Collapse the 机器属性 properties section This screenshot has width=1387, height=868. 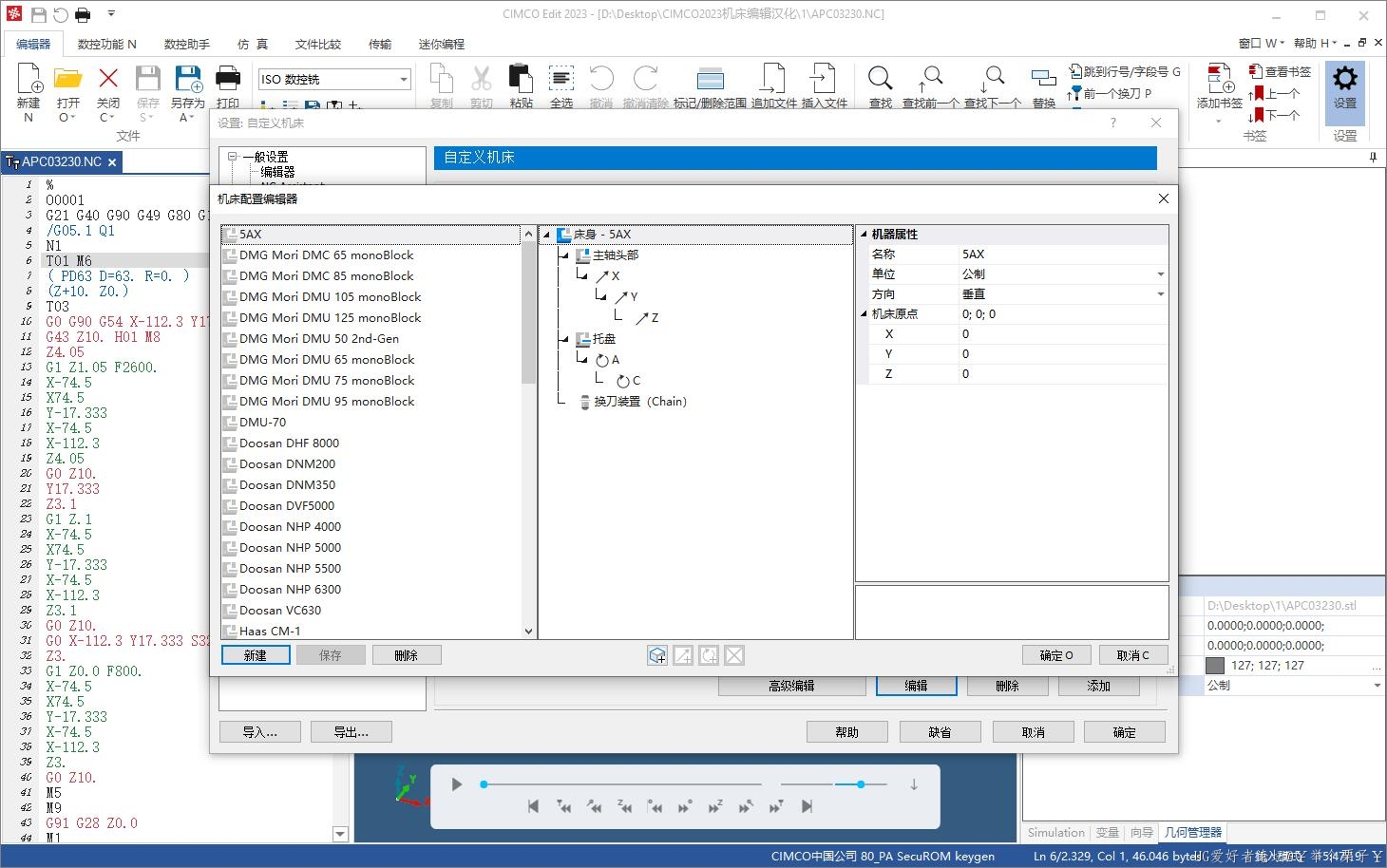pyautogui.click(x=864, y=235)
